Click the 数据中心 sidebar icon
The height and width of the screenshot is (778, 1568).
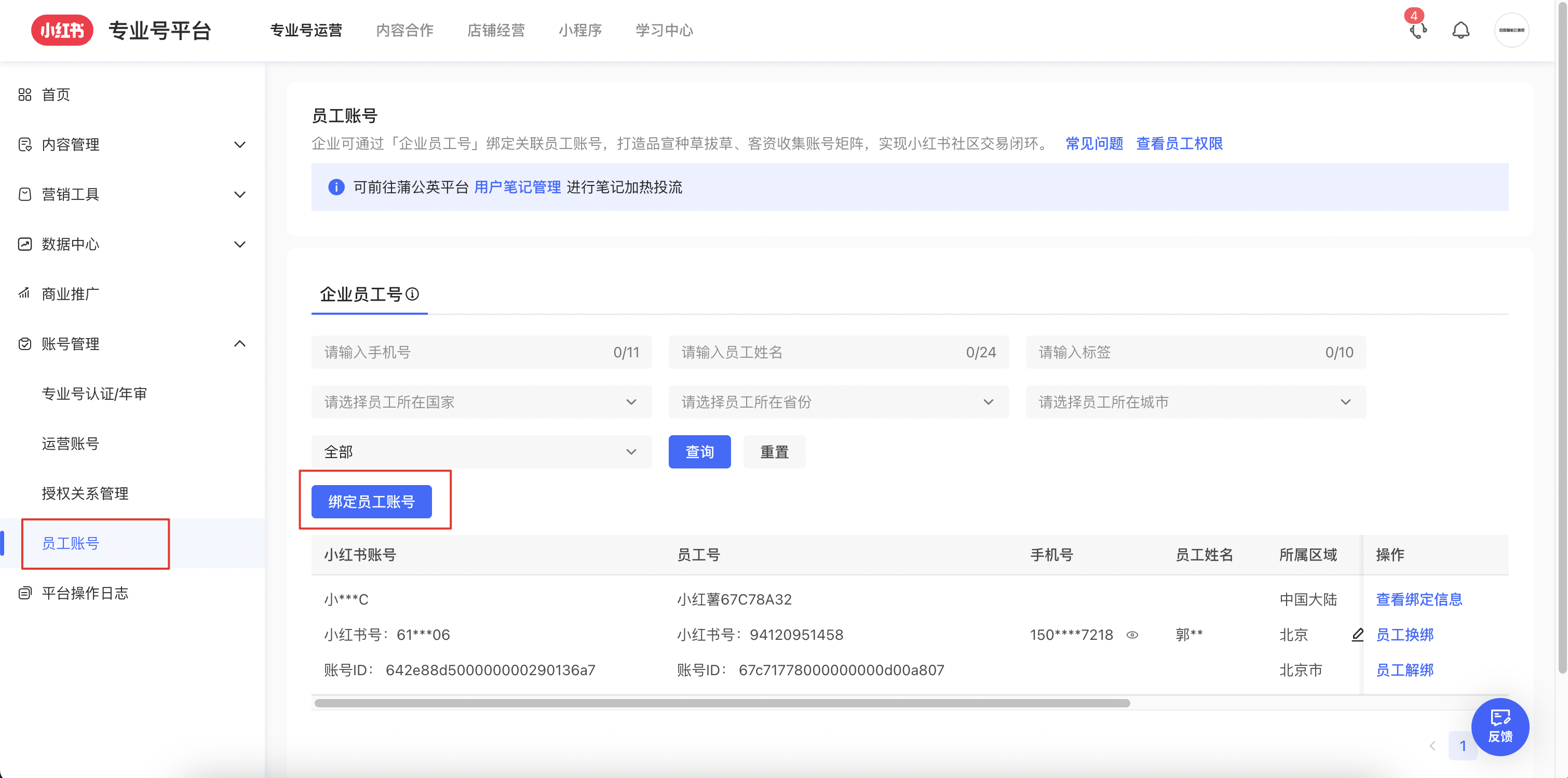point(24,244)
